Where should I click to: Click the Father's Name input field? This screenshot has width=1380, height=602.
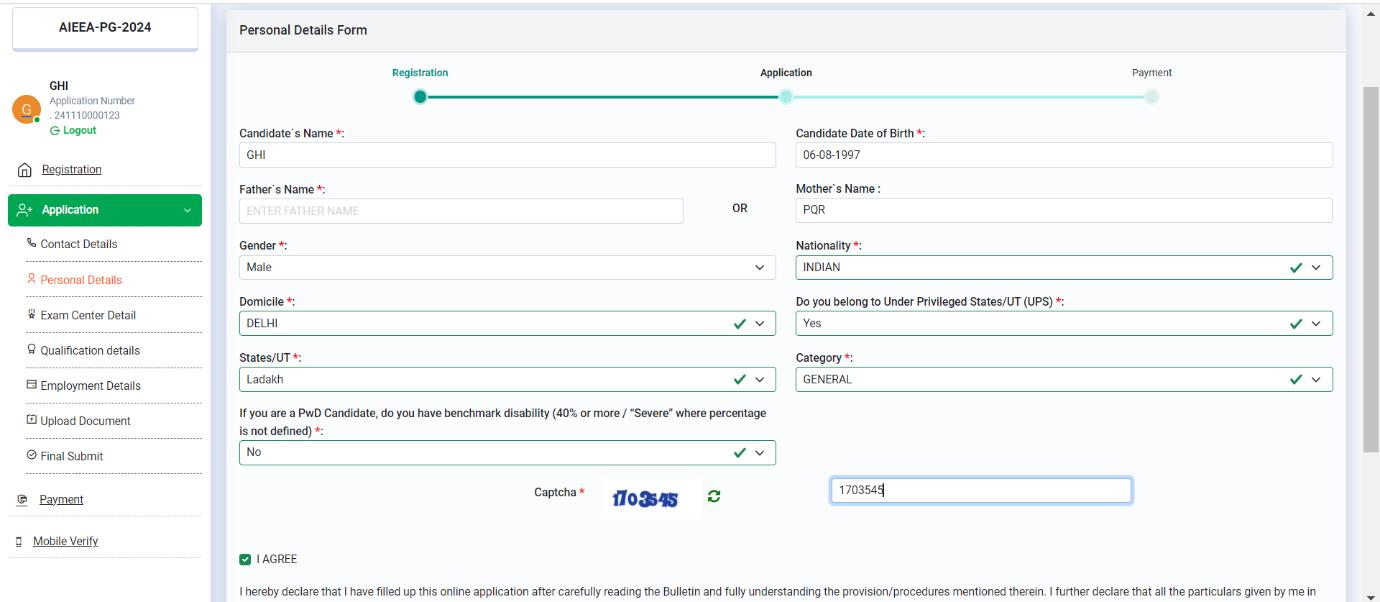[x=461, y=211]
